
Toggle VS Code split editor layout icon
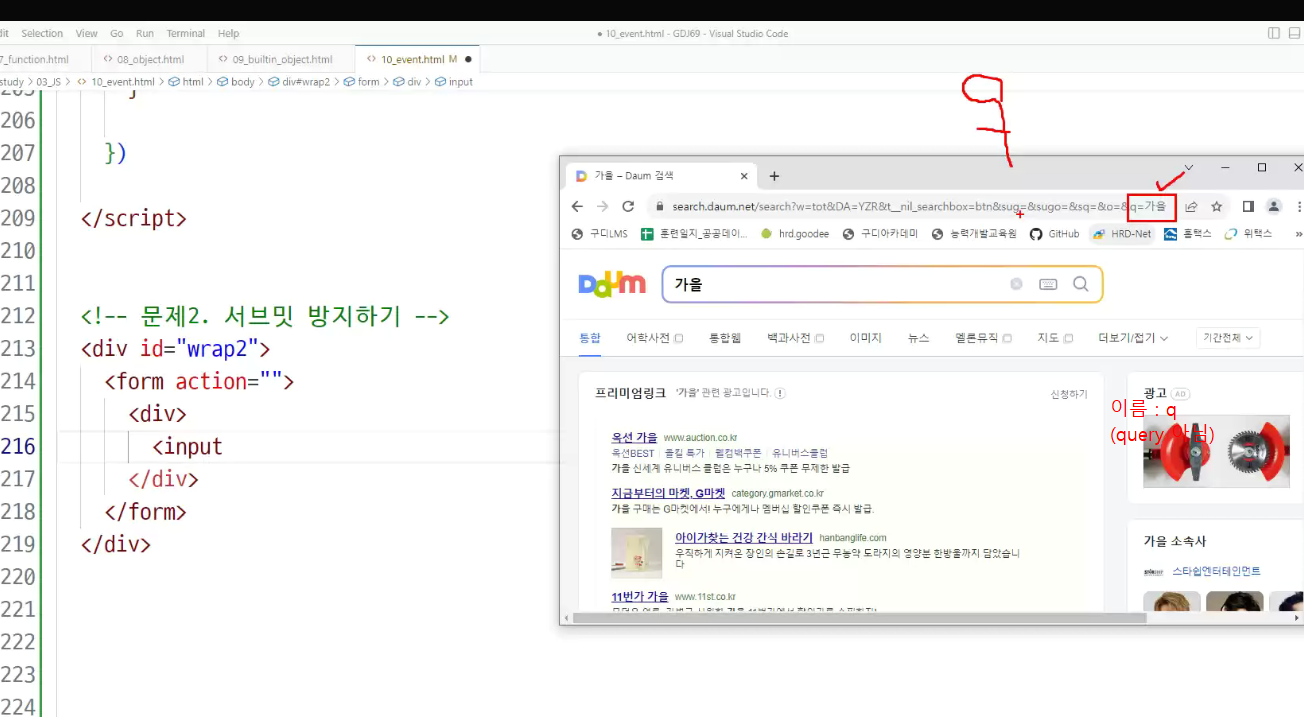[x=1274, y=33]
